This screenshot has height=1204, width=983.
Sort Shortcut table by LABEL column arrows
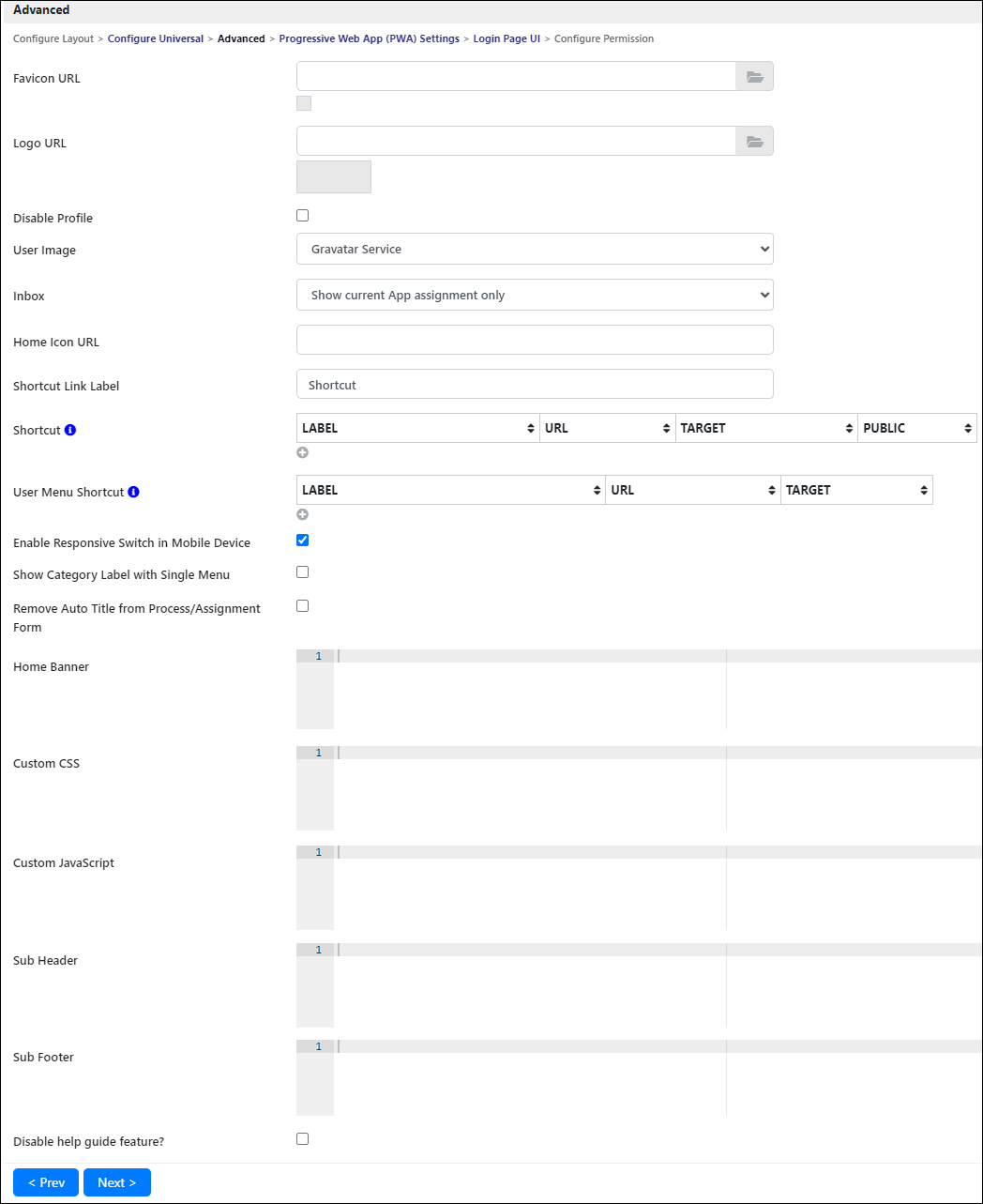pos(531,428)
